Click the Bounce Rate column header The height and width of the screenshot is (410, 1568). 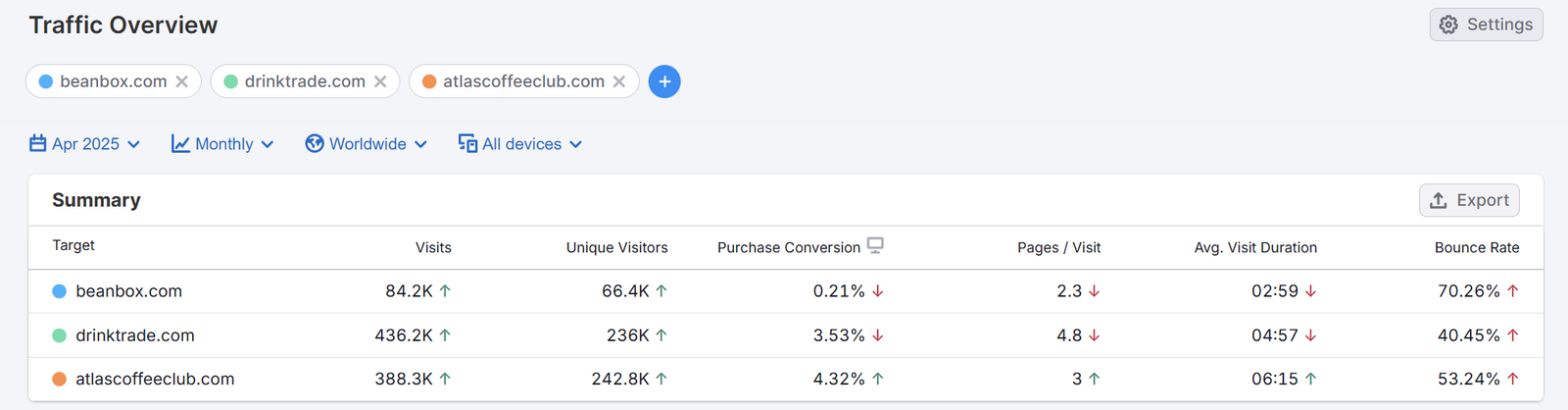point(1476,247)
